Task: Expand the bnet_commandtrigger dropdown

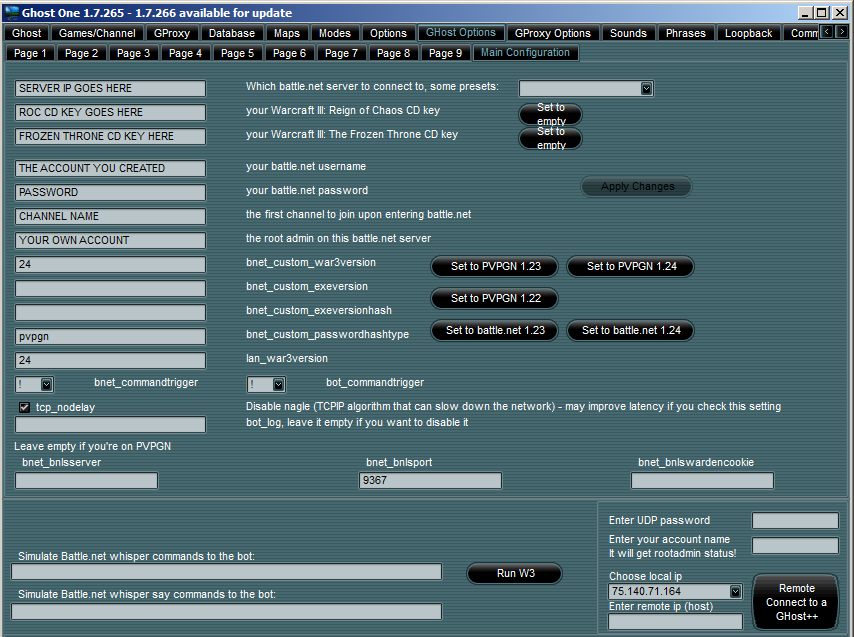Action: pos(47,385)
